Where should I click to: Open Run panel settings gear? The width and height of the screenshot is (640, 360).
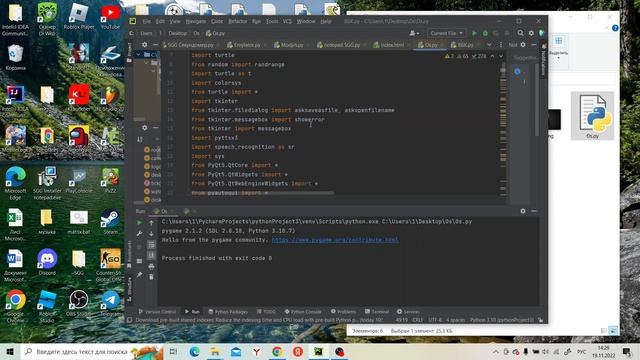coord(523,211)
